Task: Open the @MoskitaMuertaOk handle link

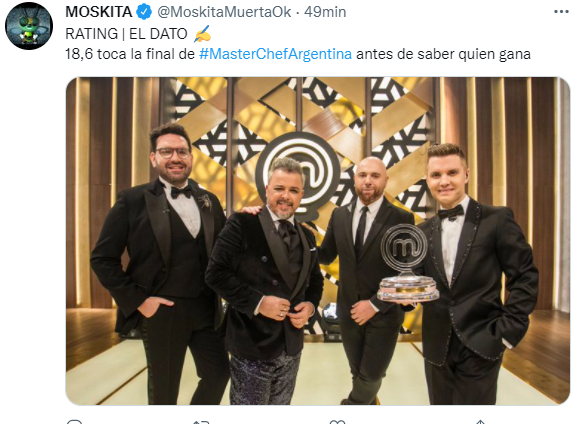Action: [224, 12]
